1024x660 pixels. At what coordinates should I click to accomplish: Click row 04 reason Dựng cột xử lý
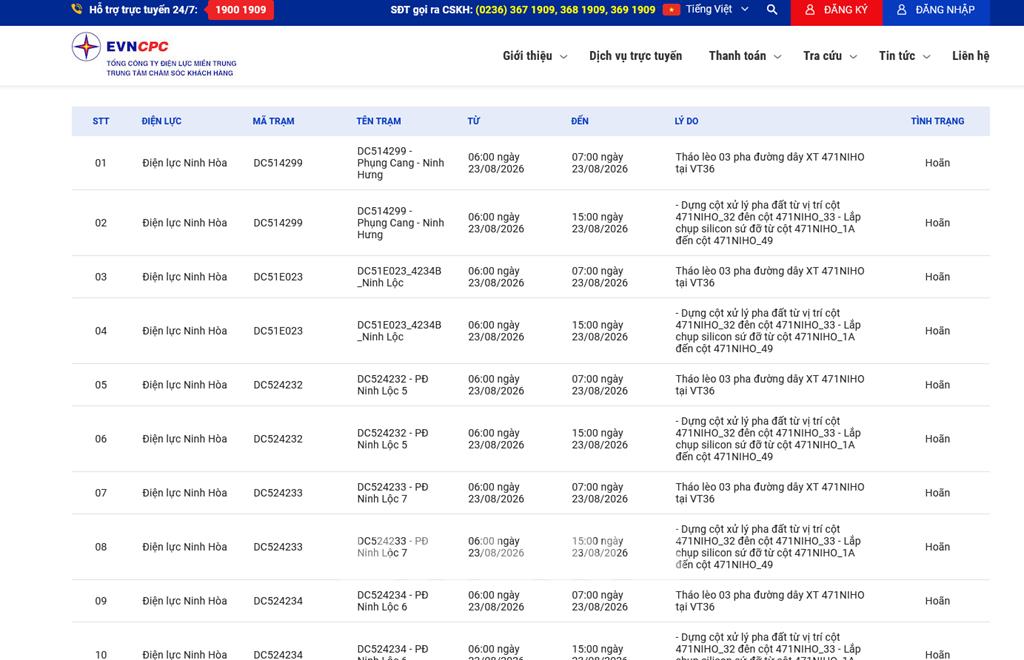click(768, 331)
